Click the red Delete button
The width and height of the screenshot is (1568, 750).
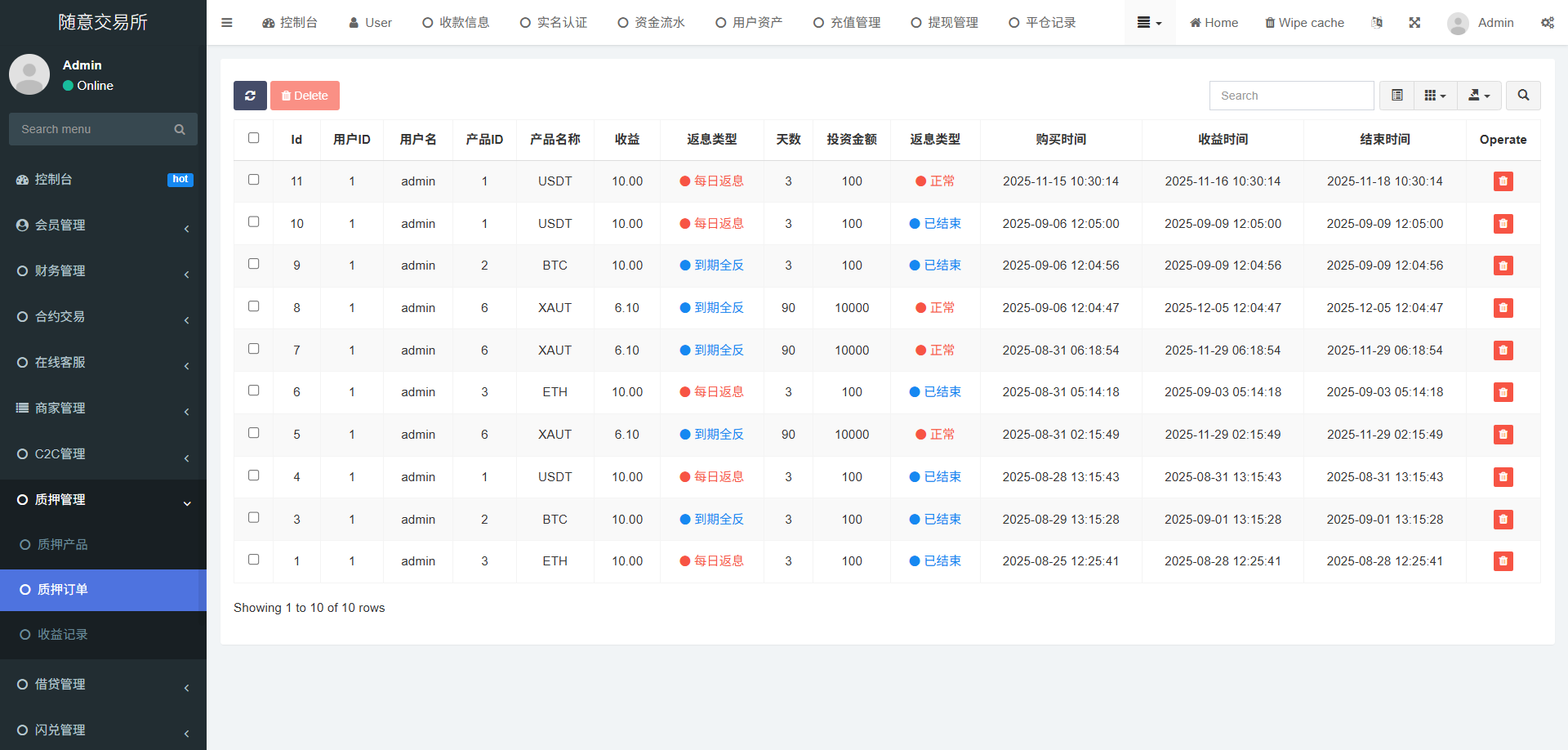click(305, 96)
